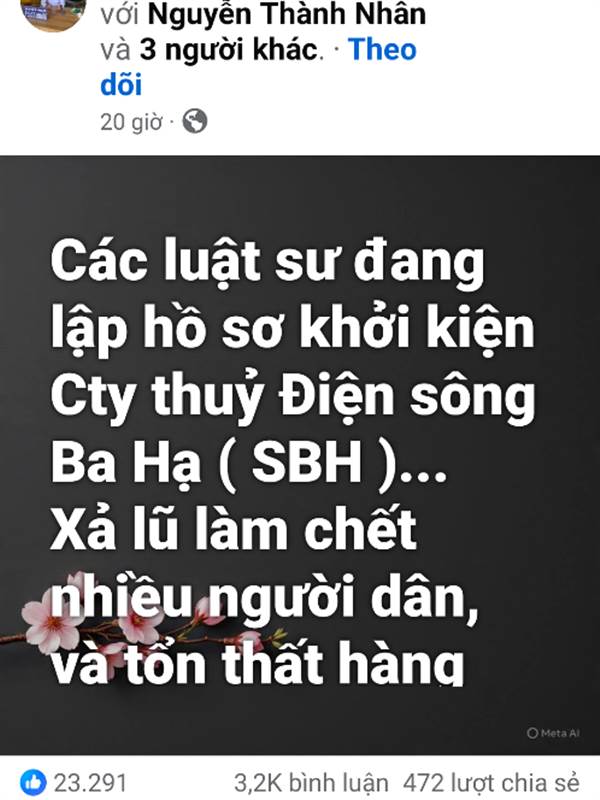Click the "Cty thuỷ Điện sông" line

(x=293, y=397)
